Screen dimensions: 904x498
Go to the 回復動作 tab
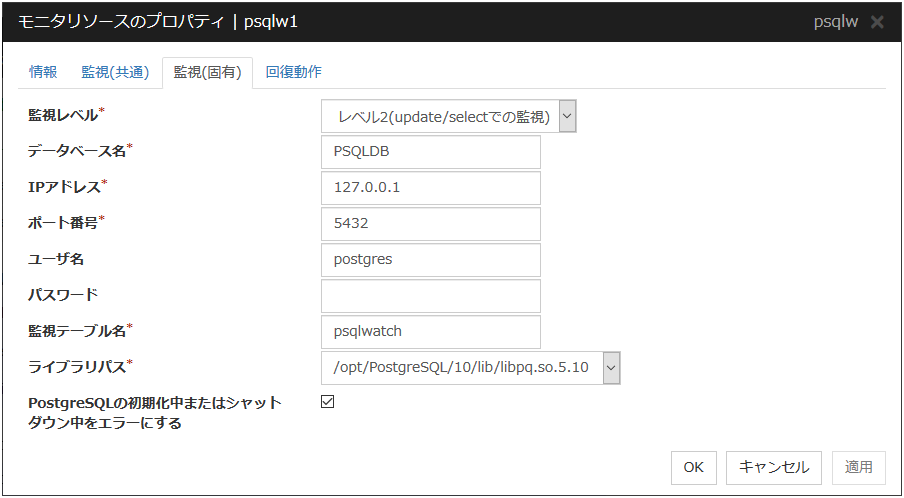pyautogui.click(x=293, y=72)
